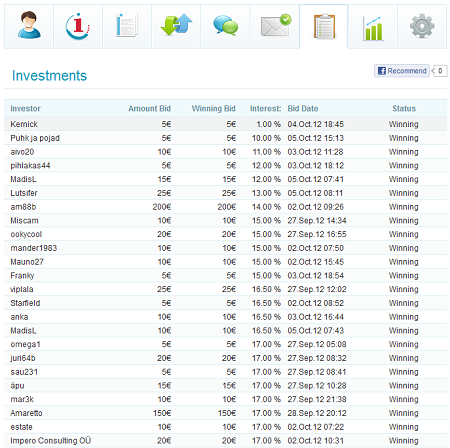Select the green and blue transfer arrows icon
Screen dimensions: 450x448
176,26
